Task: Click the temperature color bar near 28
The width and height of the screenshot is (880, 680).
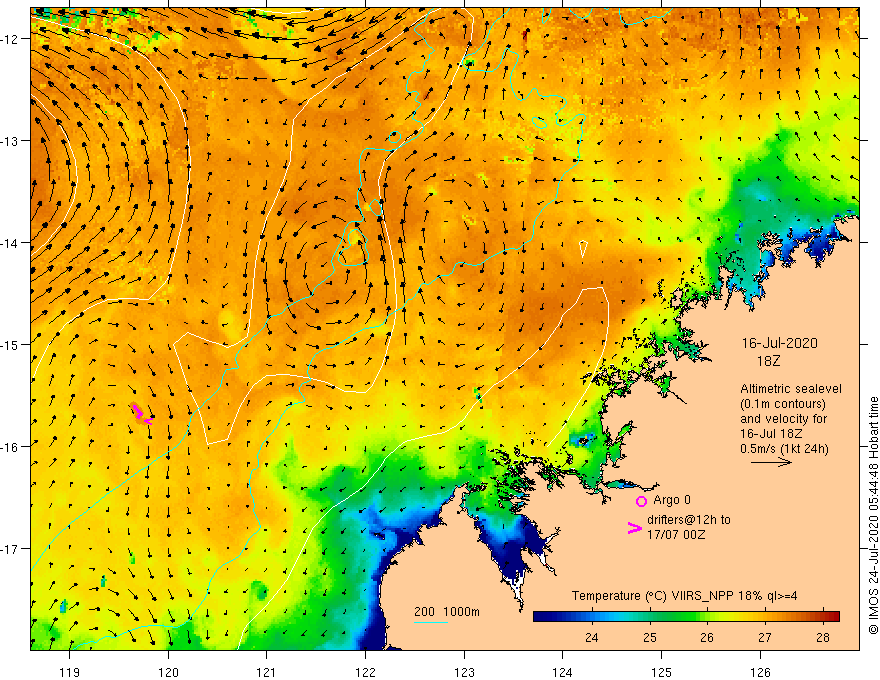Action: point(823,616)
